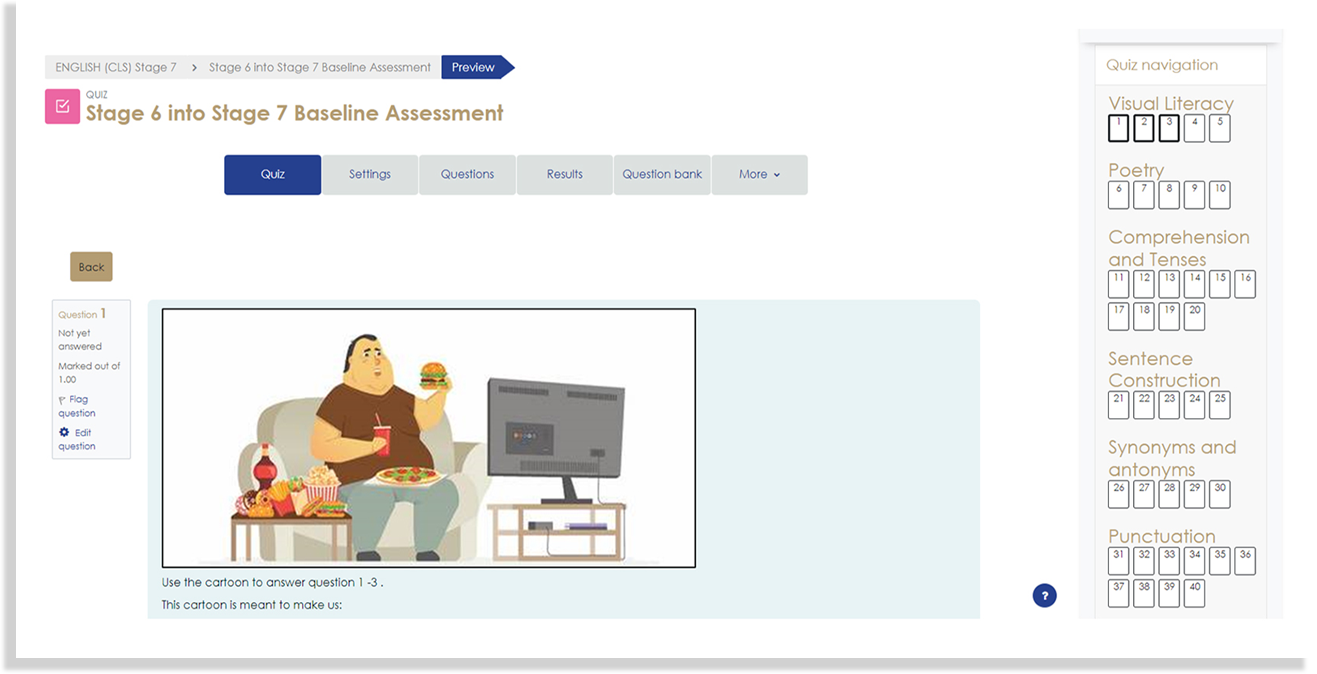1317x674 pixels.
Task: Select question 25 under Sentence Construction
Action: tap(1219, 405)
